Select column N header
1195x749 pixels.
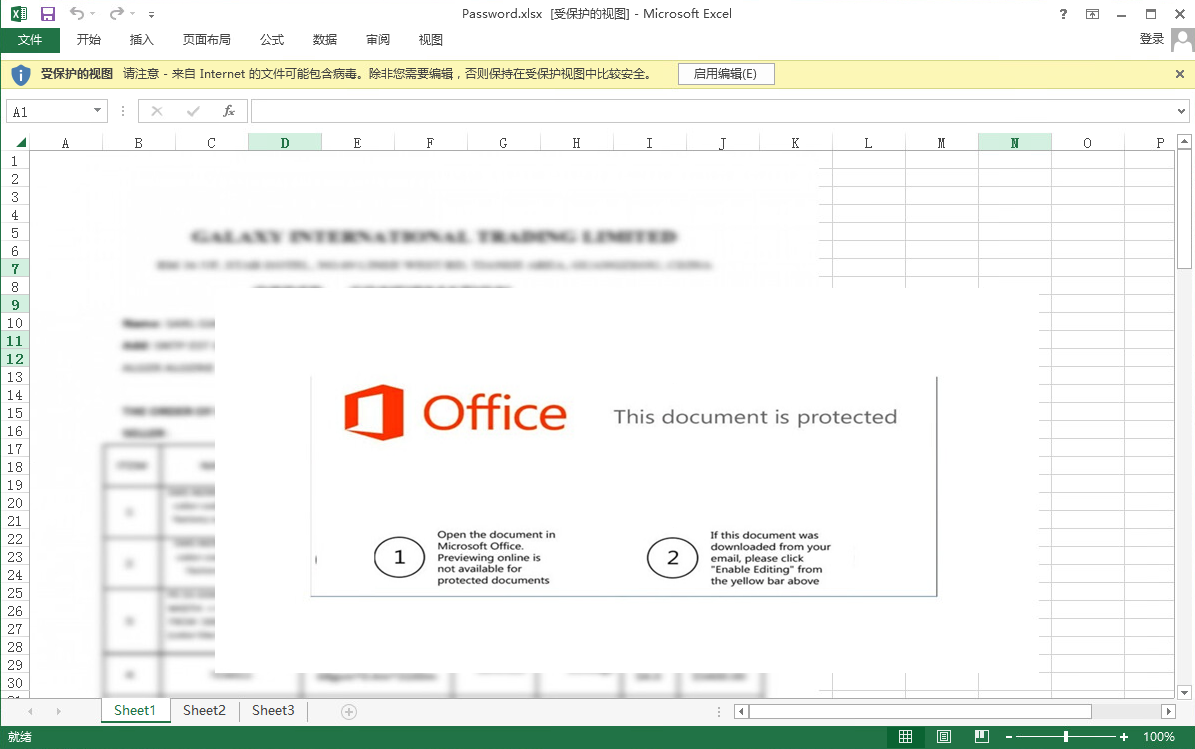click(1014, 142)
